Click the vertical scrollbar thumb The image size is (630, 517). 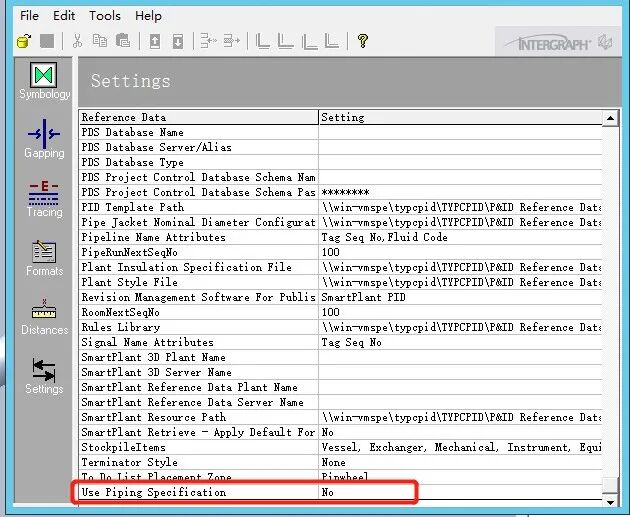(610, 485)
